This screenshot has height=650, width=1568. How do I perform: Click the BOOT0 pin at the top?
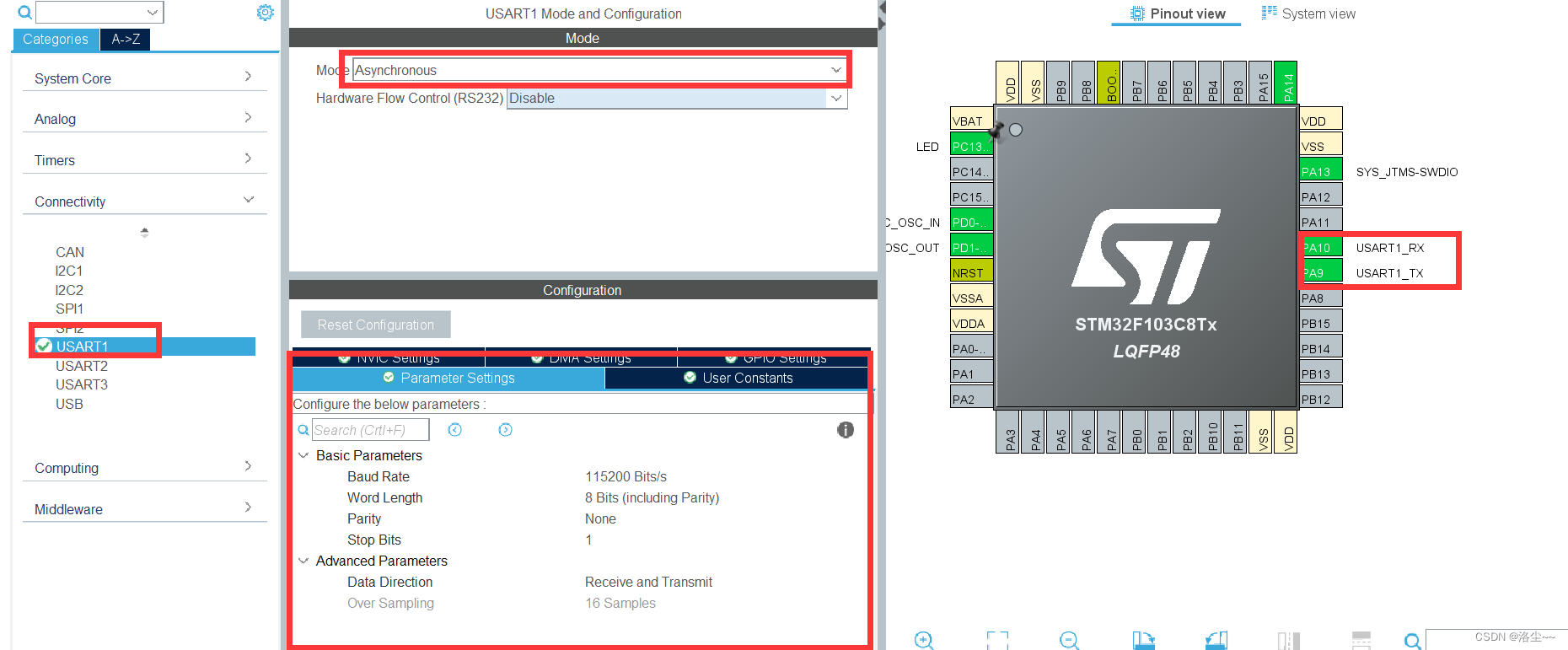pos(1109,83)
